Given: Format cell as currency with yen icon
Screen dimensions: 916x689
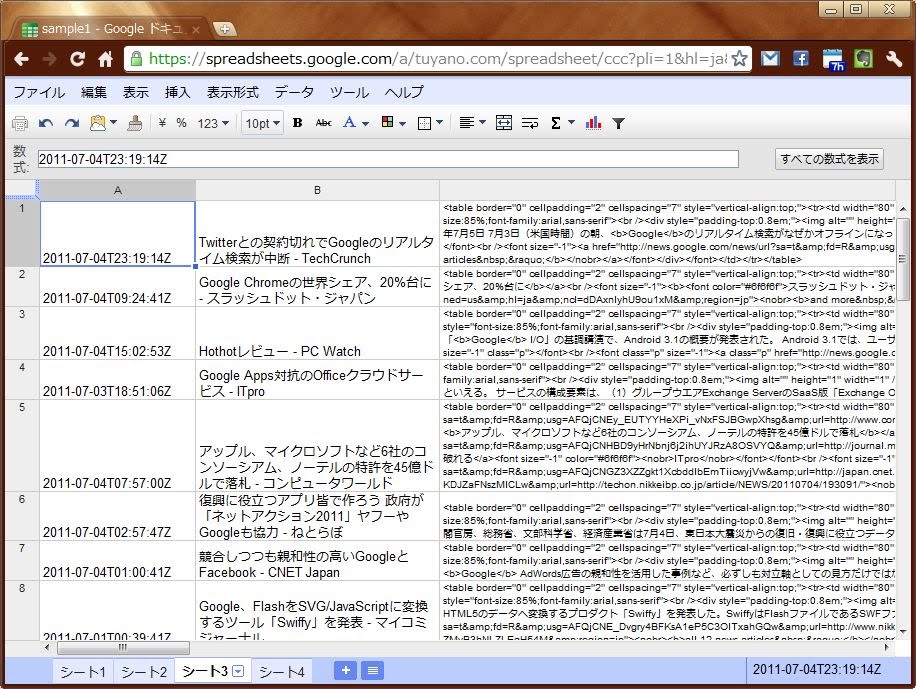Looking at the screenshot, I should tap(162, 123).
